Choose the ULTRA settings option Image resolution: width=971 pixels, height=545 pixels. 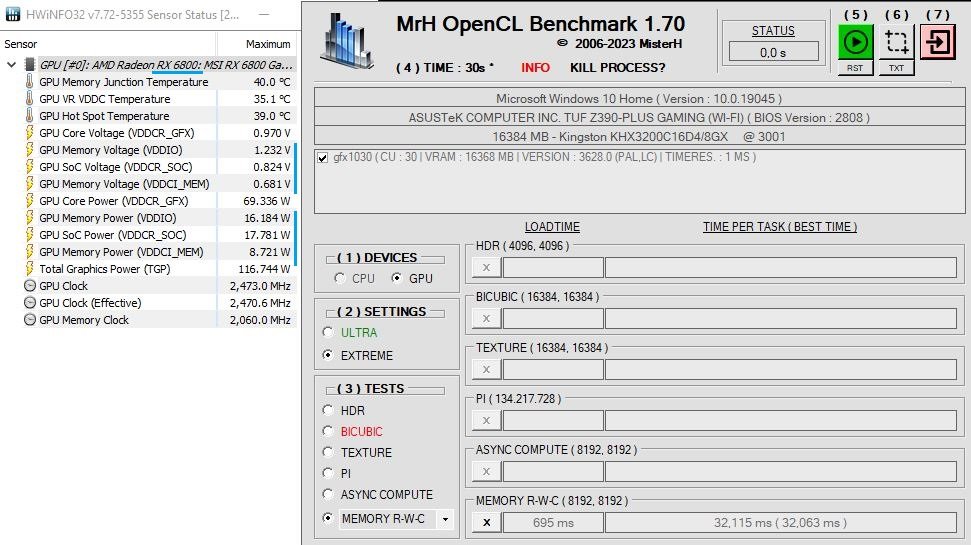(x=328, y=332)
